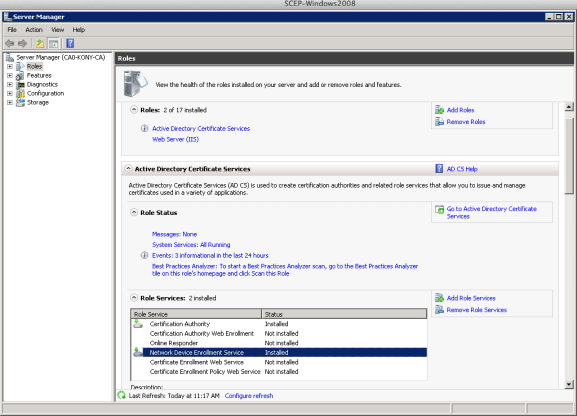Image resolution: width=577 pixels, height=416 pixels.
Task: Click the Status column header
Action: pos(344,314)
